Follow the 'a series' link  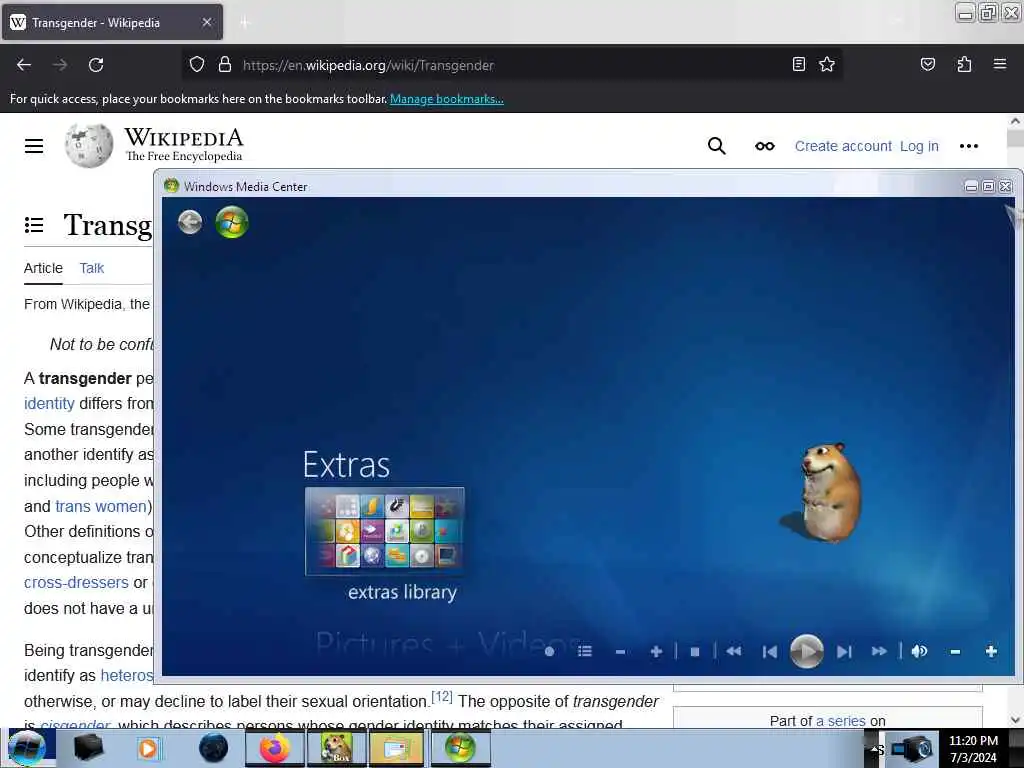(x=840, y=721)
